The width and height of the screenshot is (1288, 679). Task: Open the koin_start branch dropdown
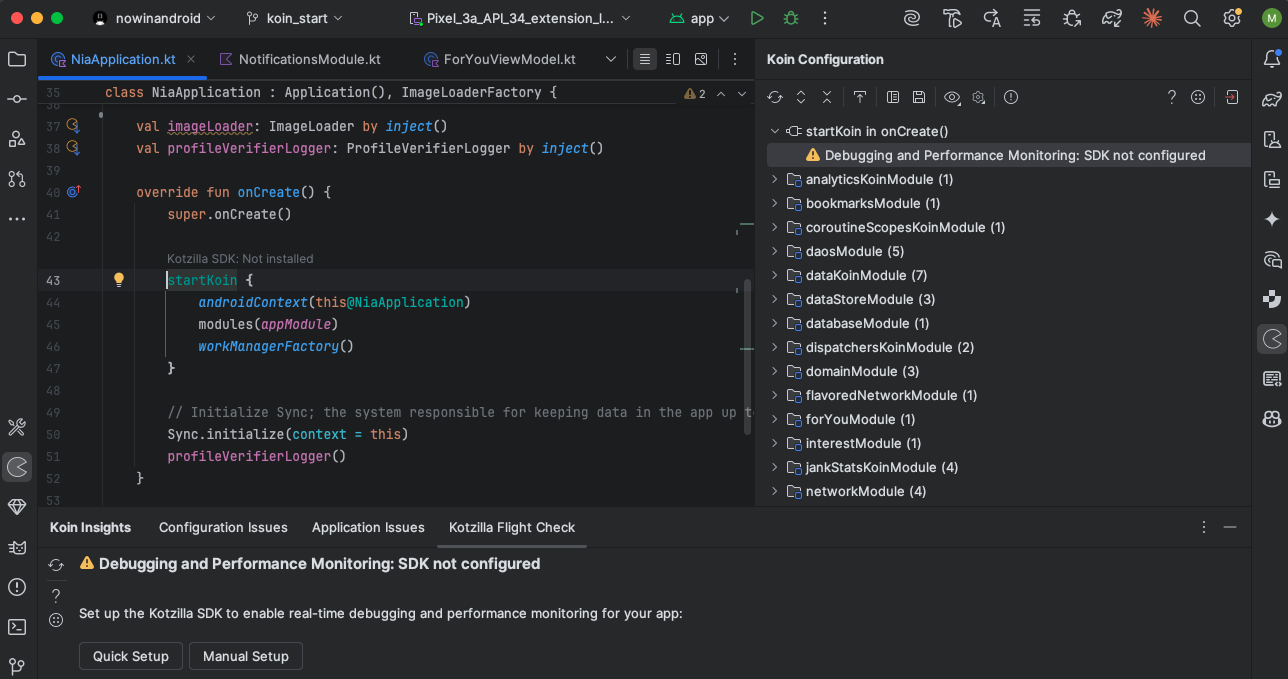coord(294,18)
